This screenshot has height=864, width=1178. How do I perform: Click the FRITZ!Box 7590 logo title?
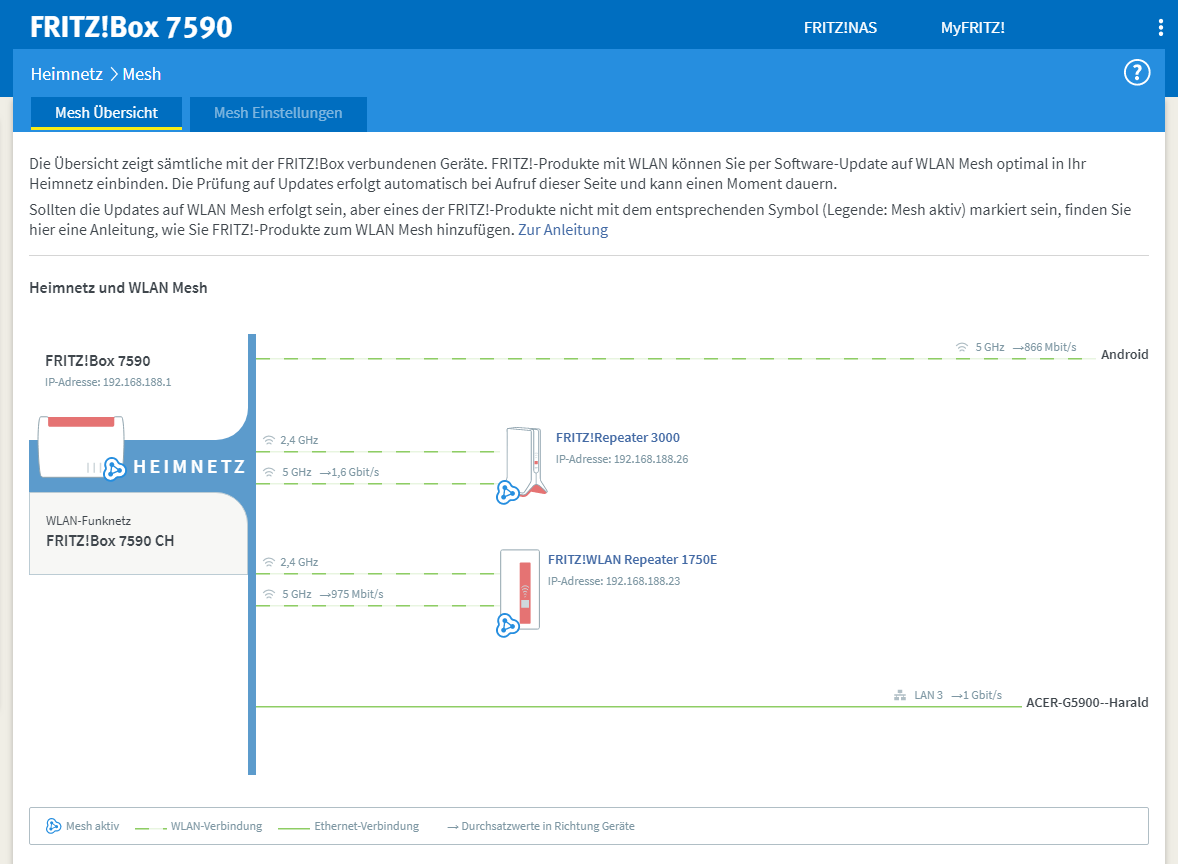point(131,27)
